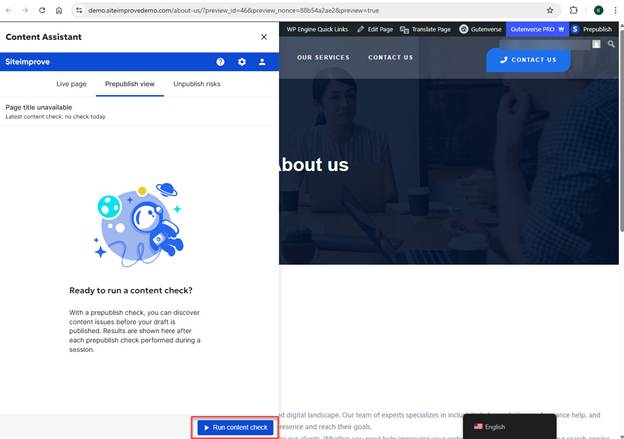Image resolution: width=624 pixels, height=439 pixels.
Task: Open the Siteimprove user account icon
Action: click(x=262, y=62)
